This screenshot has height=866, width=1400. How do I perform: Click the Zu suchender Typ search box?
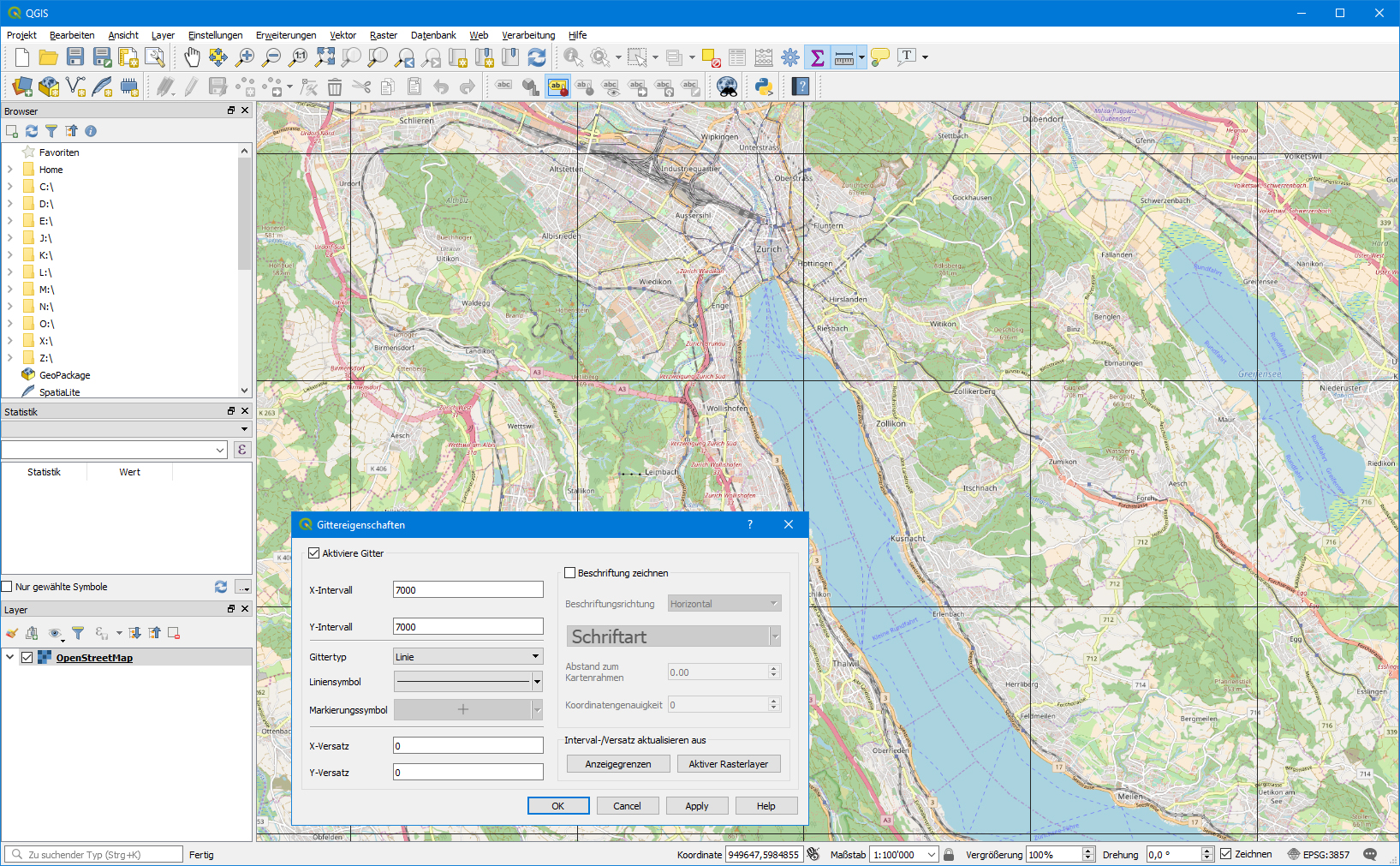pyautogui.click(x=94, y=854)
